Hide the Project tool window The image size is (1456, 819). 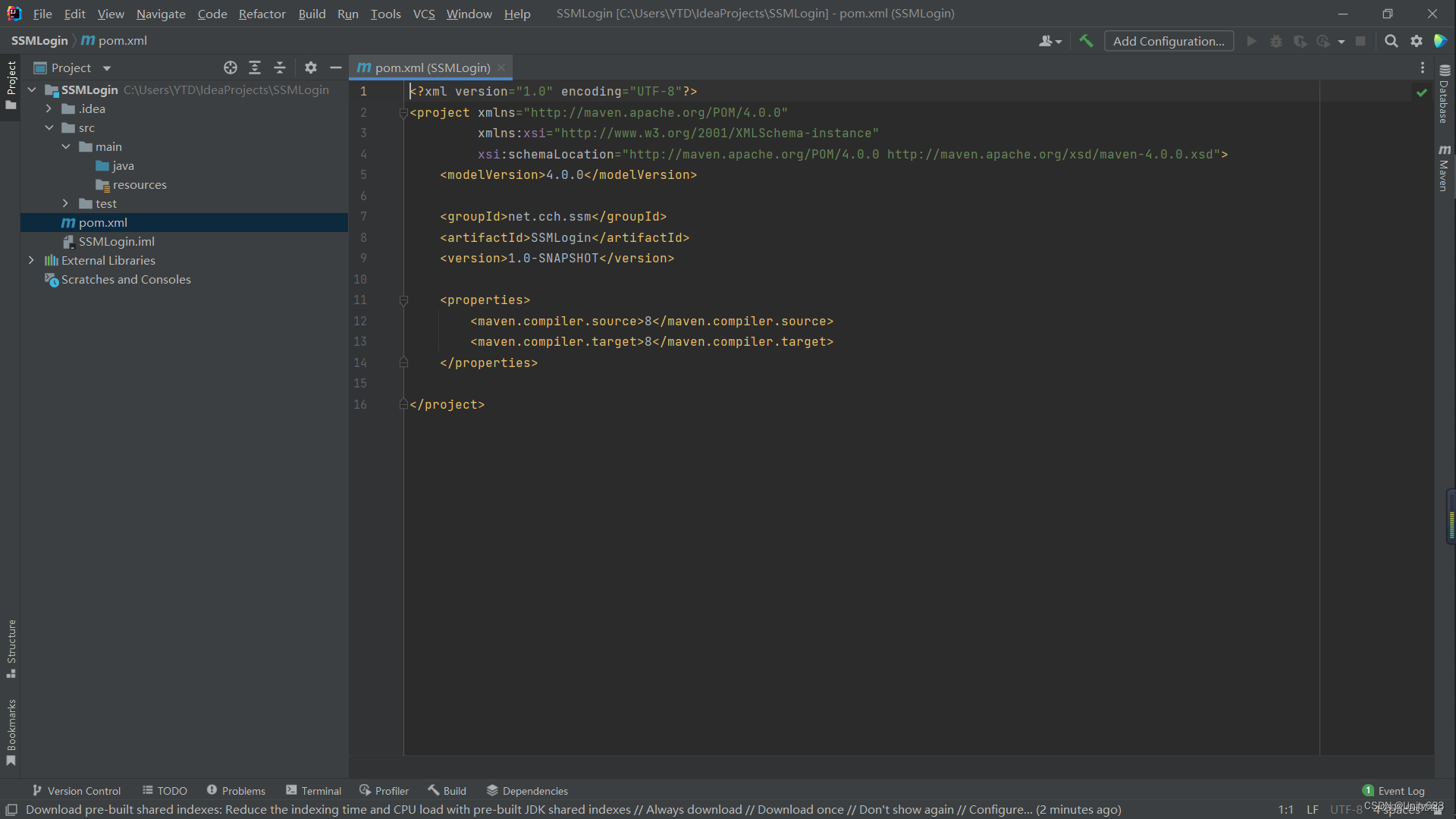pyautogui.click(x=336, y=67)
